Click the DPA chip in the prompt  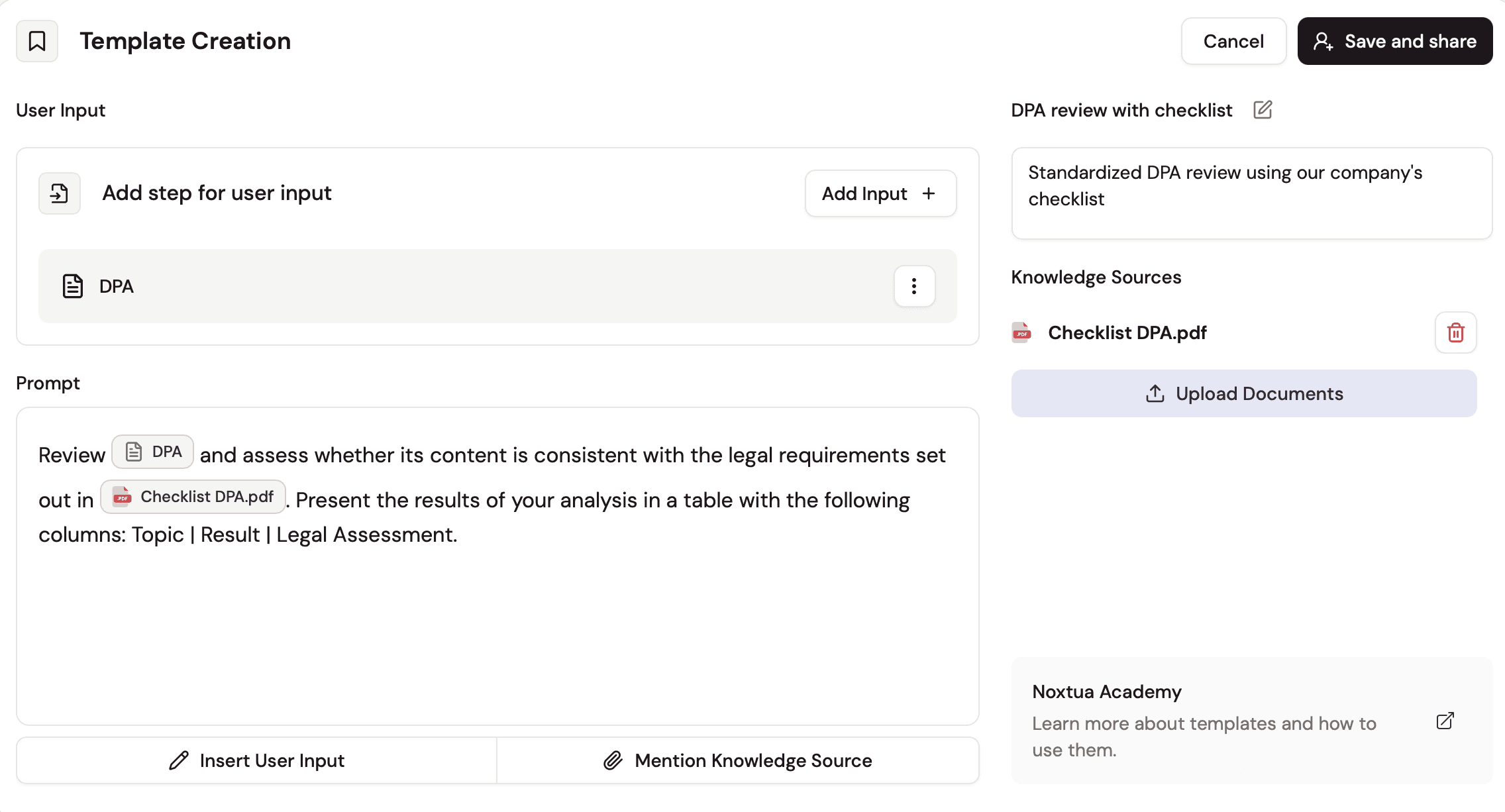click(153, 452)
